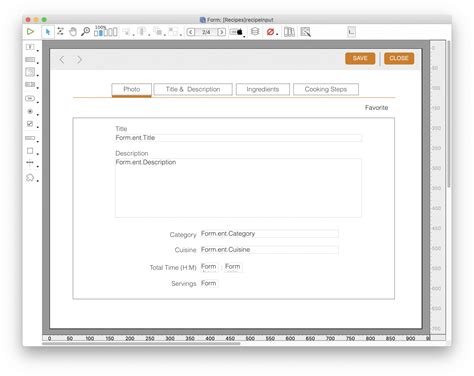Select the arrow selection tool
The image size is (474, 376).
48,32
